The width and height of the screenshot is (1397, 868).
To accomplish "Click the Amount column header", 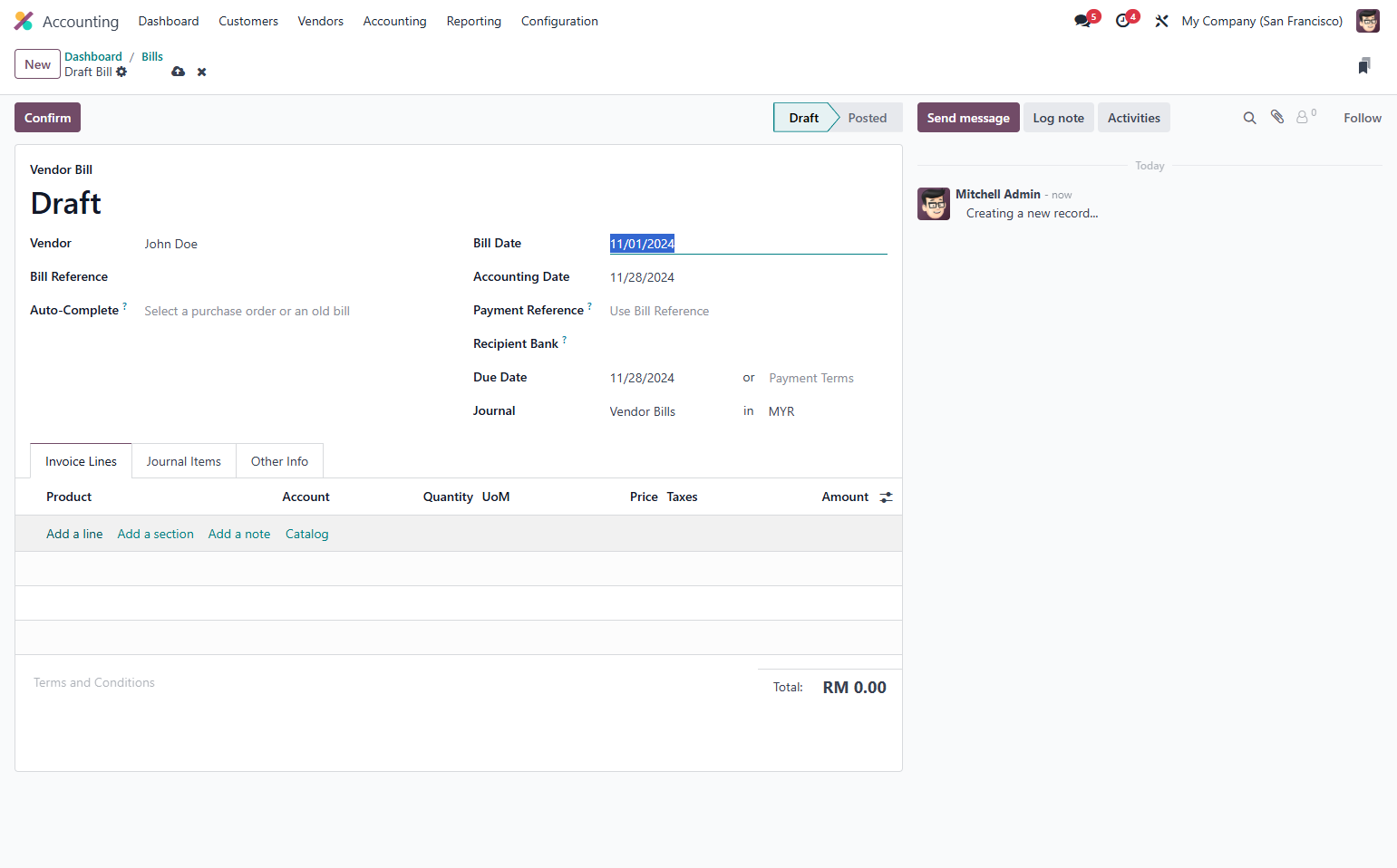I will [845, 497].
